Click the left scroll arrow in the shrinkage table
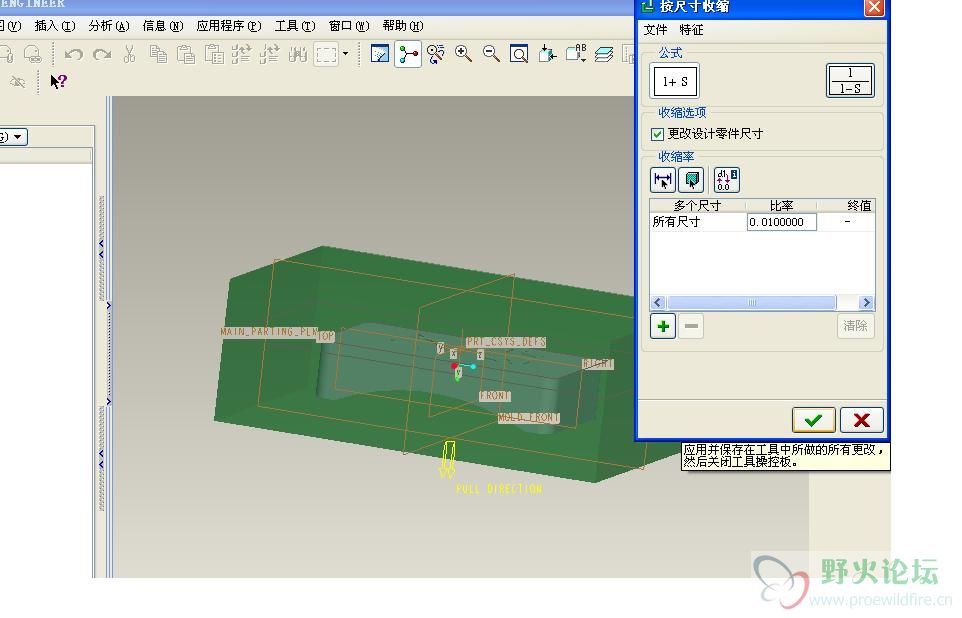The width and height of the screenshot is (962, 618). point(658,303)
